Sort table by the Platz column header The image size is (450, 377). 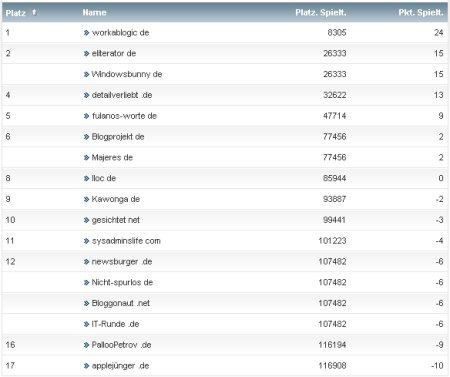[x=16, y=13]
